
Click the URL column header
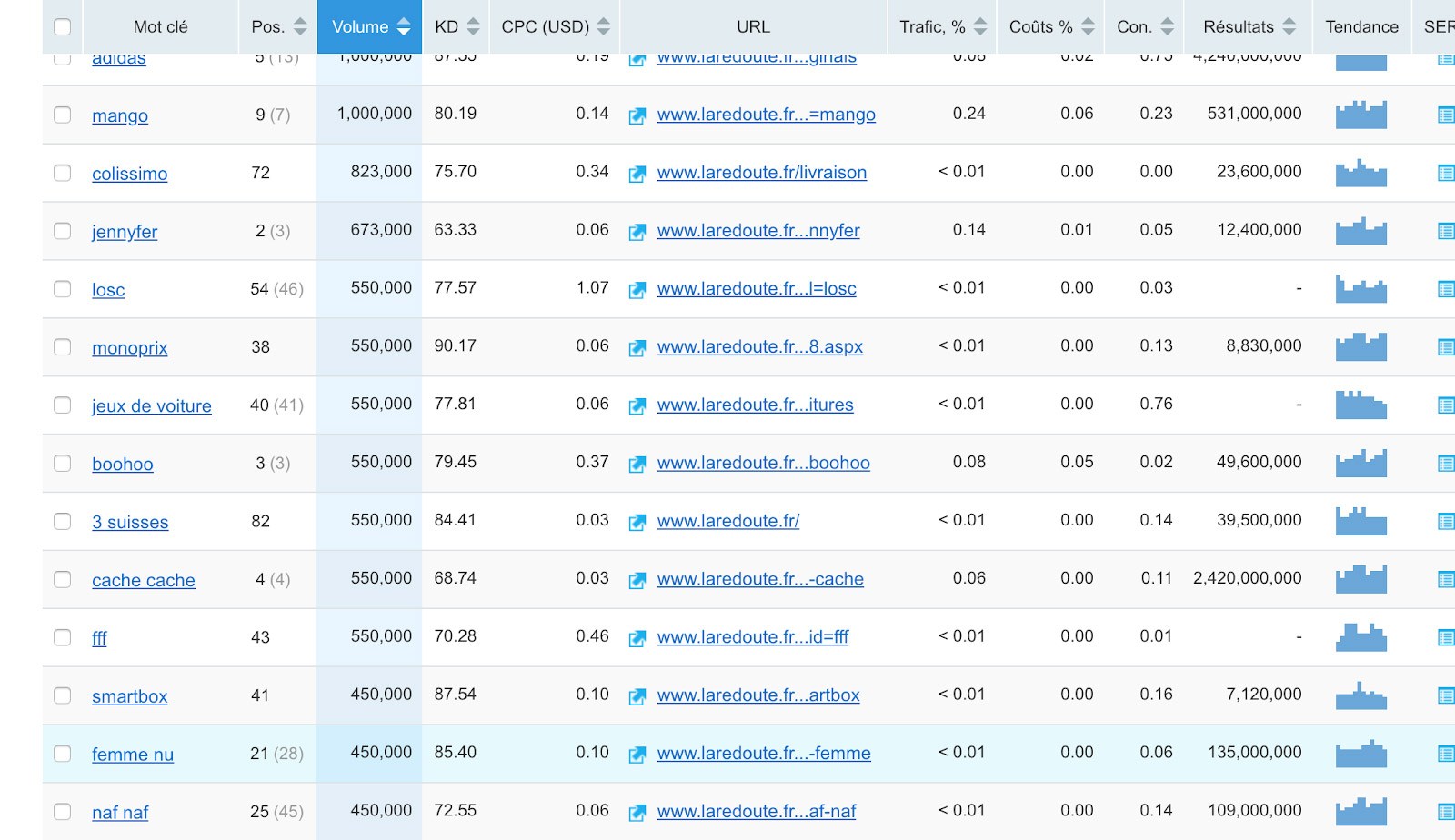(753, 27)
